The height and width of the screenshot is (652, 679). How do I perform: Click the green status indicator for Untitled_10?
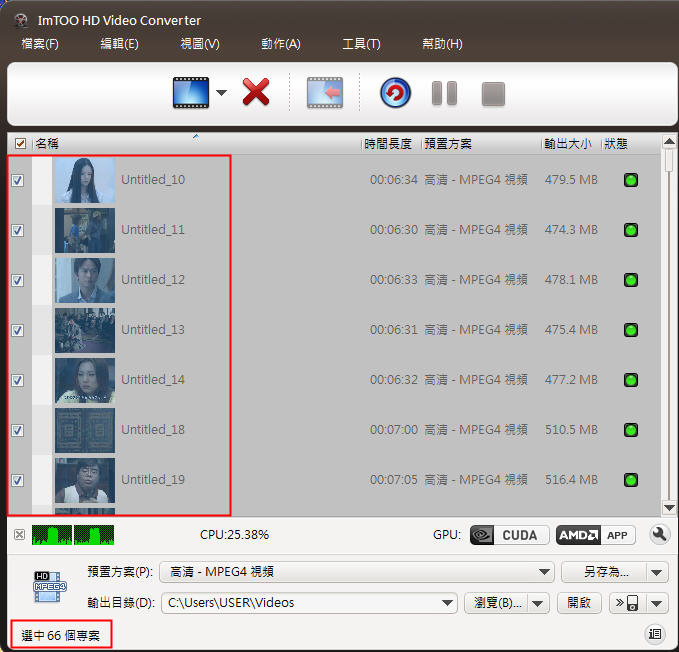point(631,180)
